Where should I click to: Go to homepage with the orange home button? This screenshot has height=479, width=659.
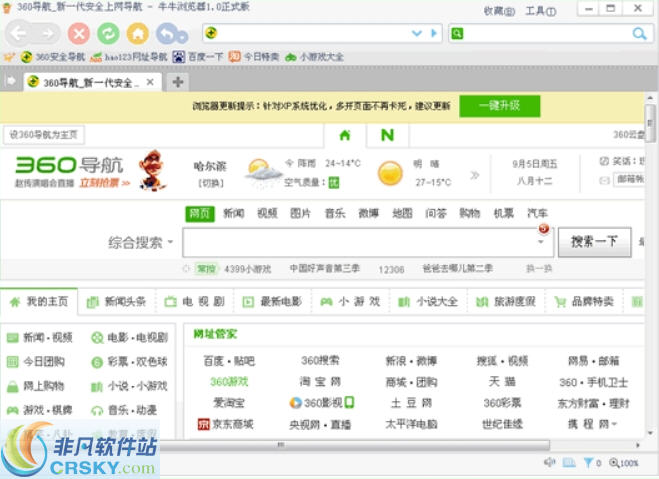click(138, 34)
